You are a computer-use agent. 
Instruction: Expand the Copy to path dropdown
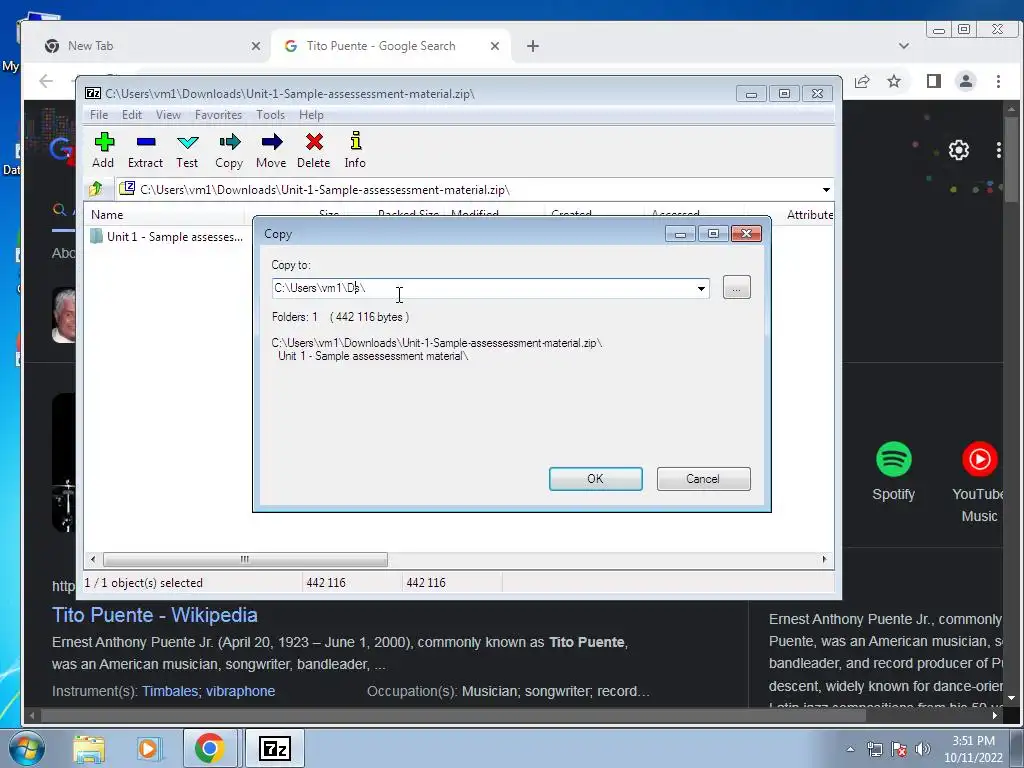point(701,289)
